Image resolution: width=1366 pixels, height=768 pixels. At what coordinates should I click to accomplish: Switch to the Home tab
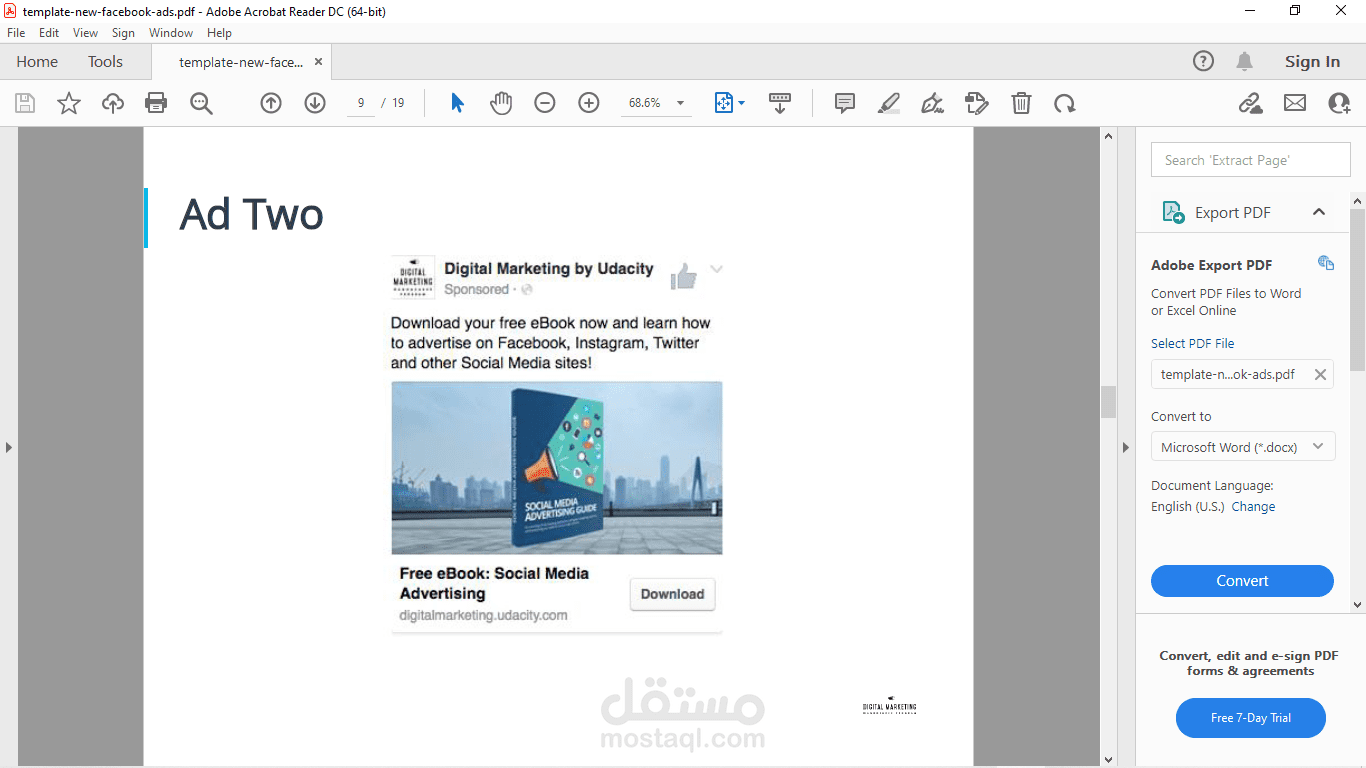coord(37,62)
